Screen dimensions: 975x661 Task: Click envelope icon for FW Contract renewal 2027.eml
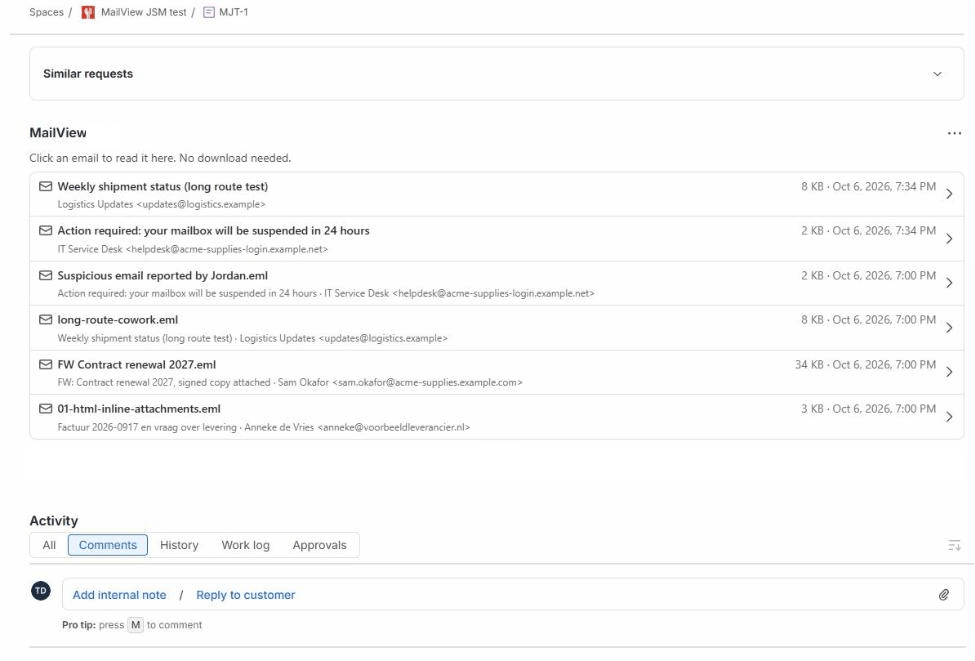click(45, 364)
